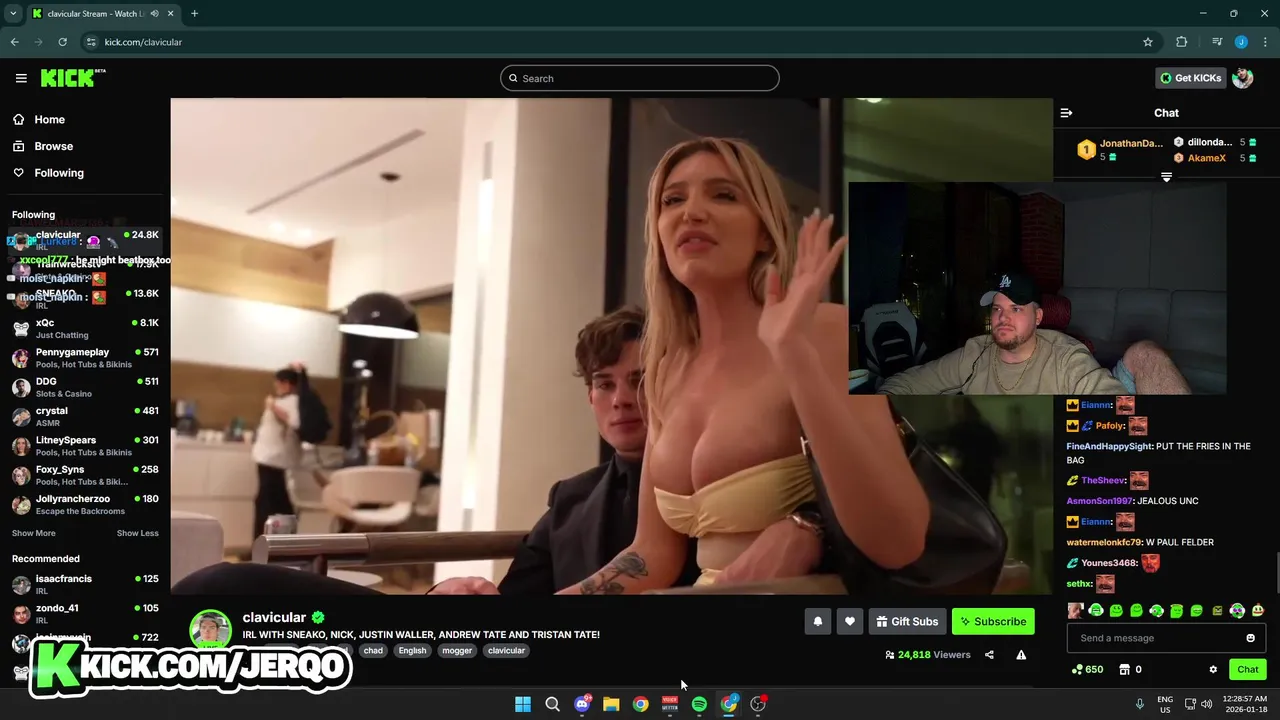Screen dimensions: 1280x720
Task: Click the clavicular channel name
Action: 274,617
